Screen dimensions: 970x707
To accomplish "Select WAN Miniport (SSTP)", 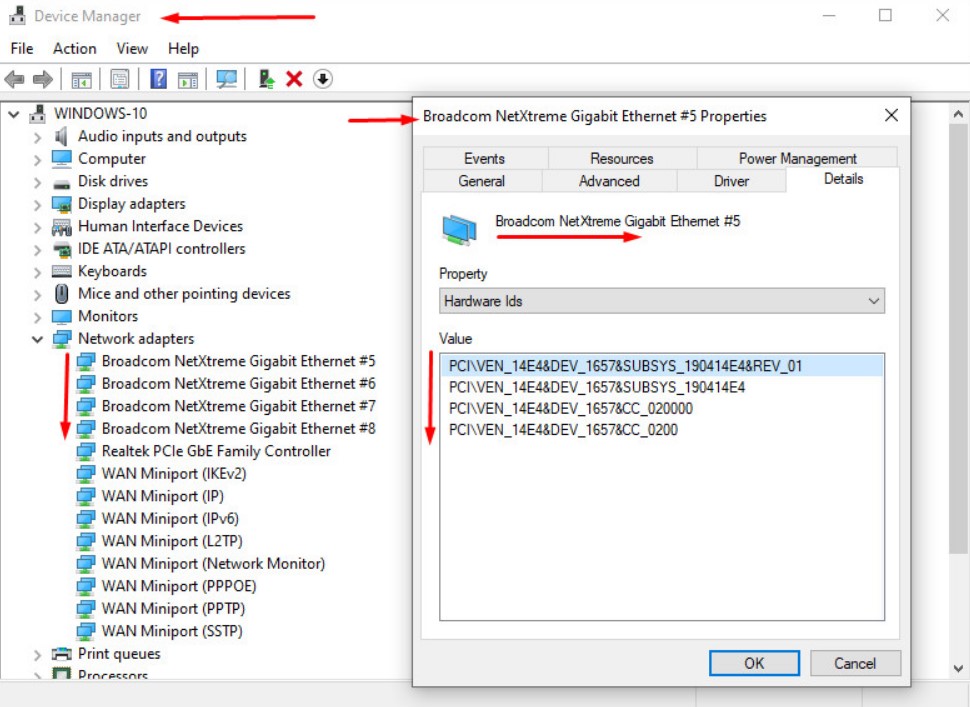I will pos(172,632).
